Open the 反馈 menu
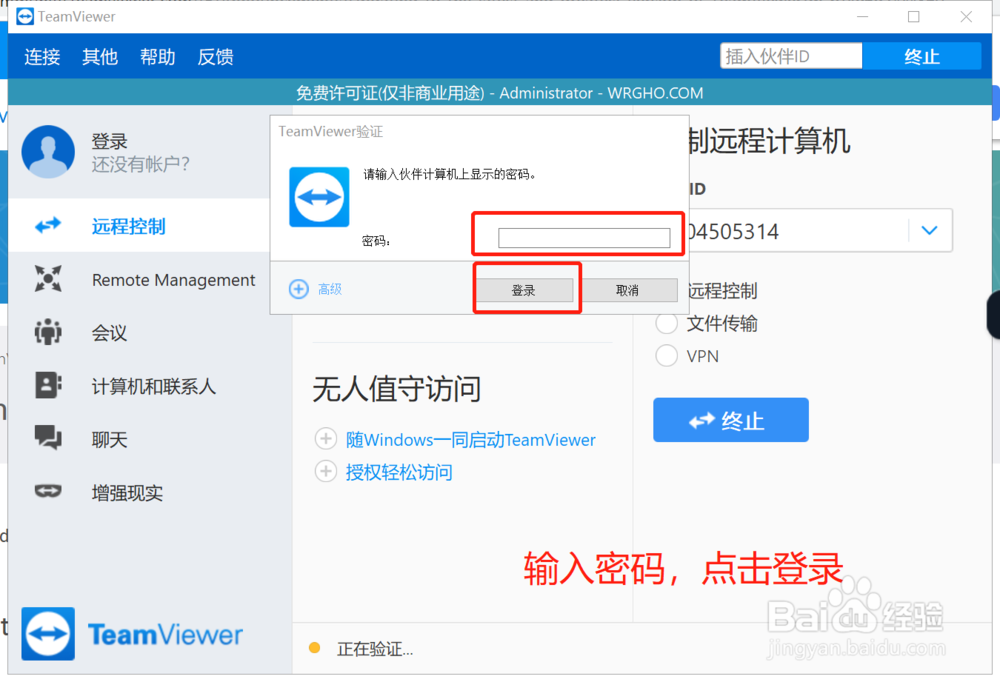 click(x=215, y=57)
